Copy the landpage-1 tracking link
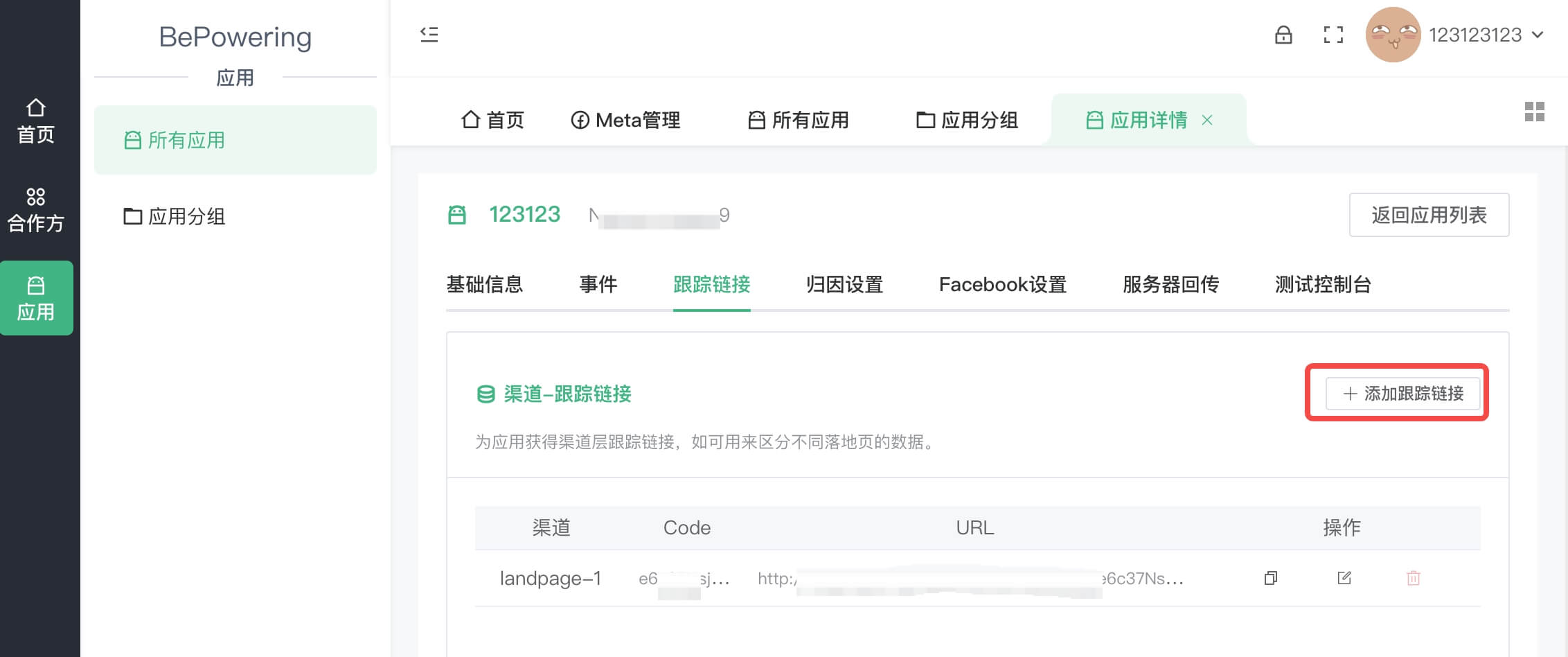The image size is (1568, 657). click(x=1272, y=578)
